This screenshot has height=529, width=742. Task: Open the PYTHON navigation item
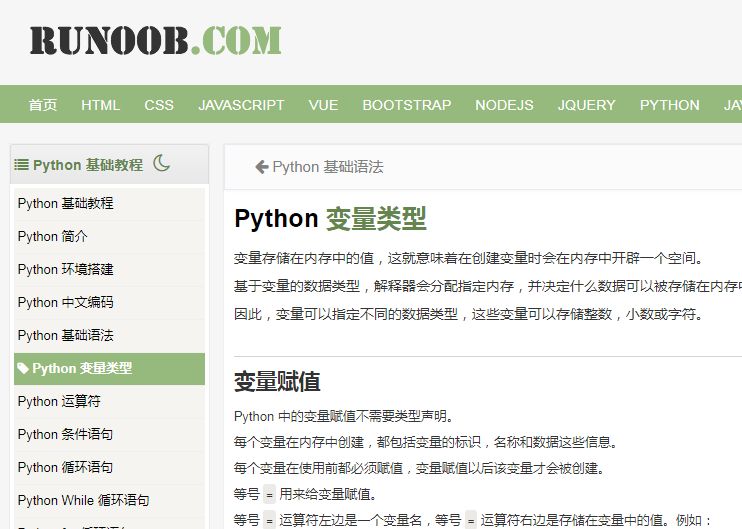pyautogui.click(x=670, y=105)
